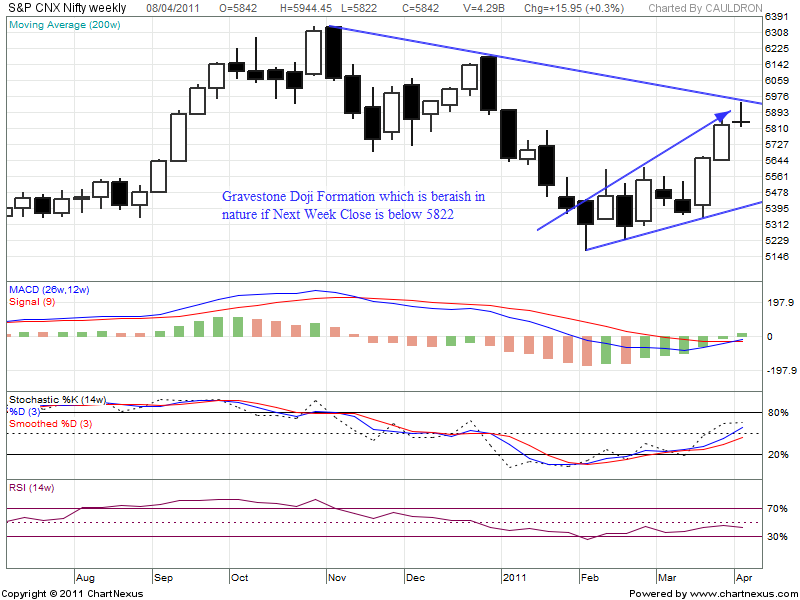Screen dimensions: 800x600
Task: Select the latest gravestone doji candle
Action: coord(741,121)
